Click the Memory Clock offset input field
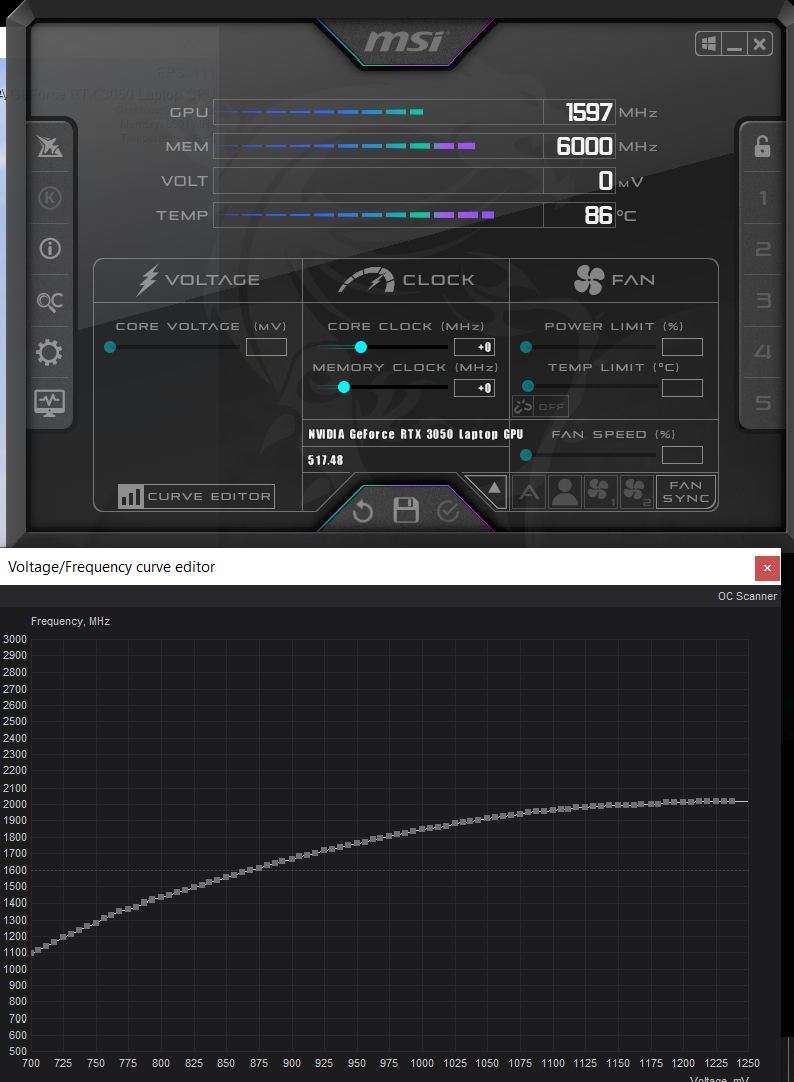The width and height of the screenshot is (794, 1082). (x=474, y=388)
